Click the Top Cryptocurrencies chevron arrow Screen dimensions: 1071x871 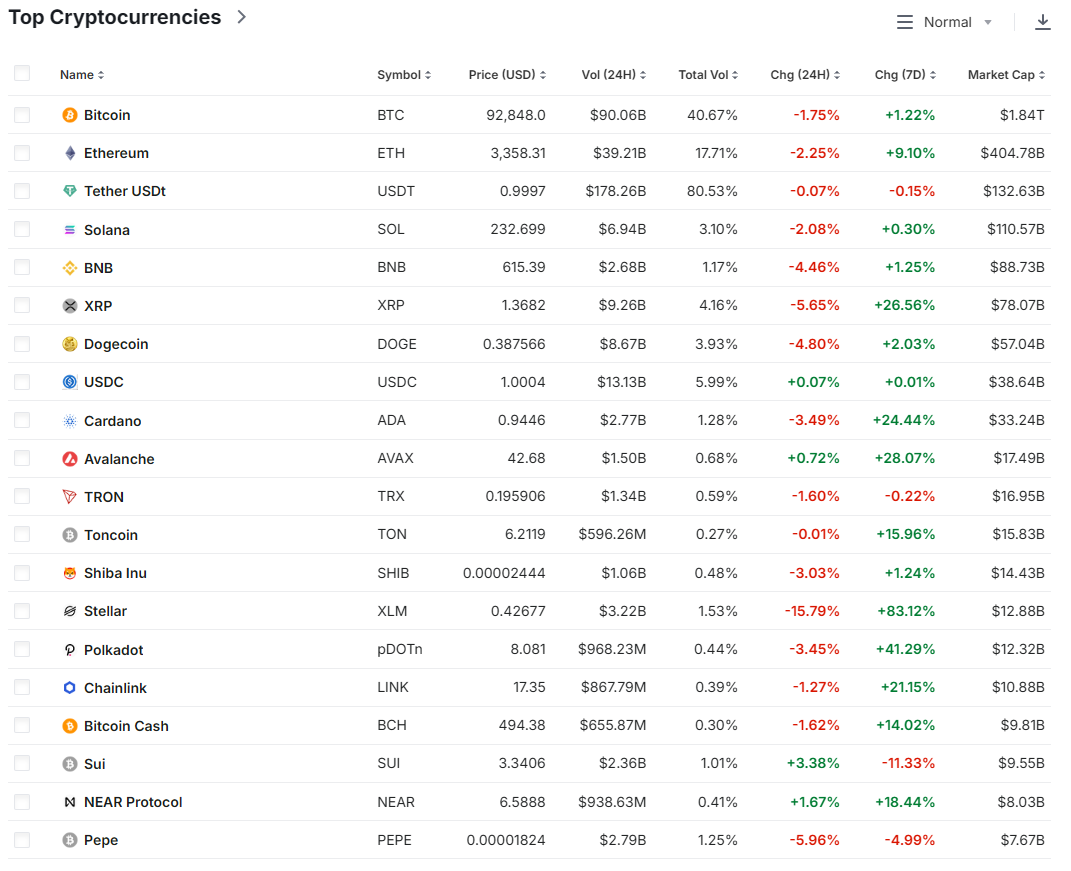(242, 17)
